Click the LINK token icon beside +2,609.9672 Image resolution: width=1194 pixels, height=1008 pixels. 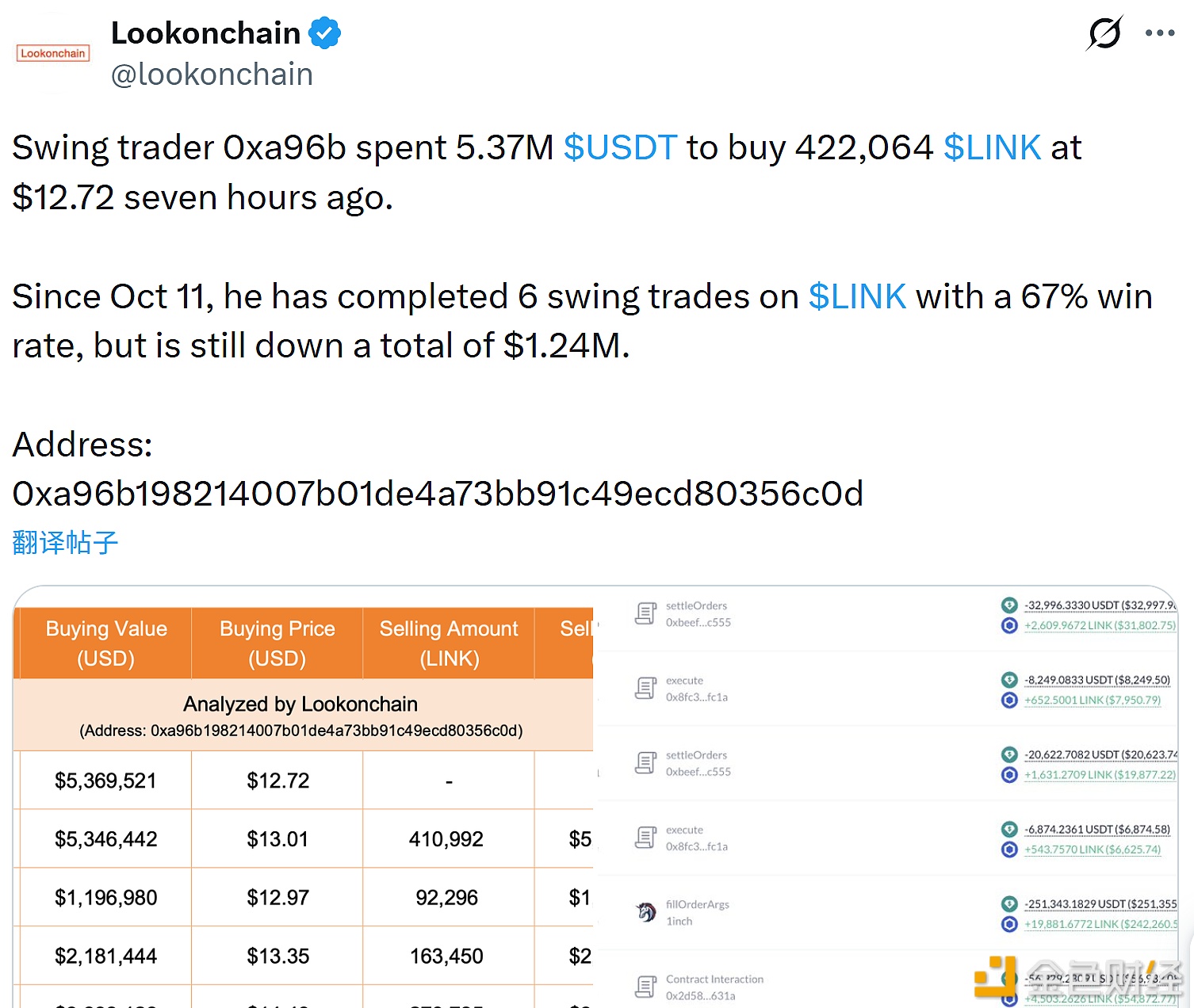click(x=1008, y=625)
